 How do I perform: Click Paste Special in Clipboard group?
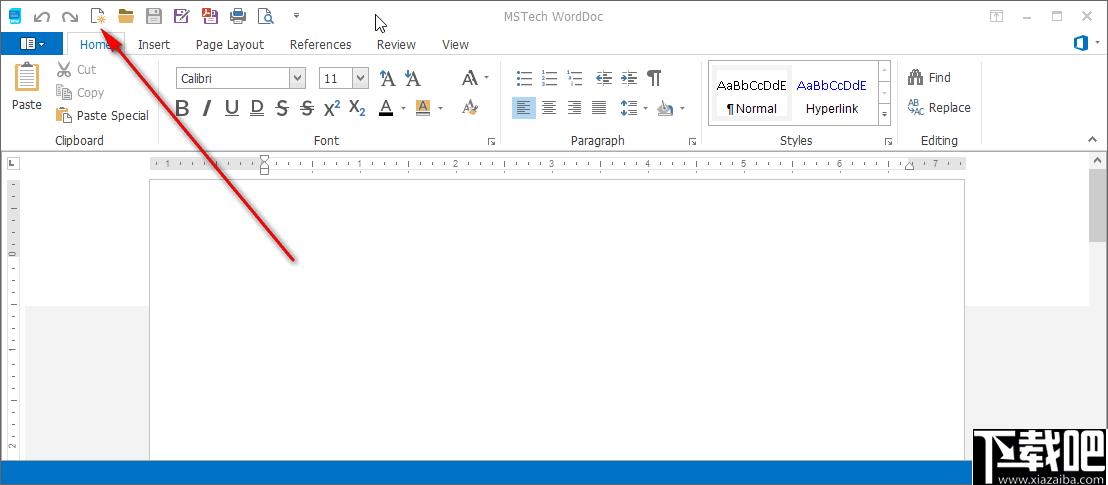(x=103, y=115)
